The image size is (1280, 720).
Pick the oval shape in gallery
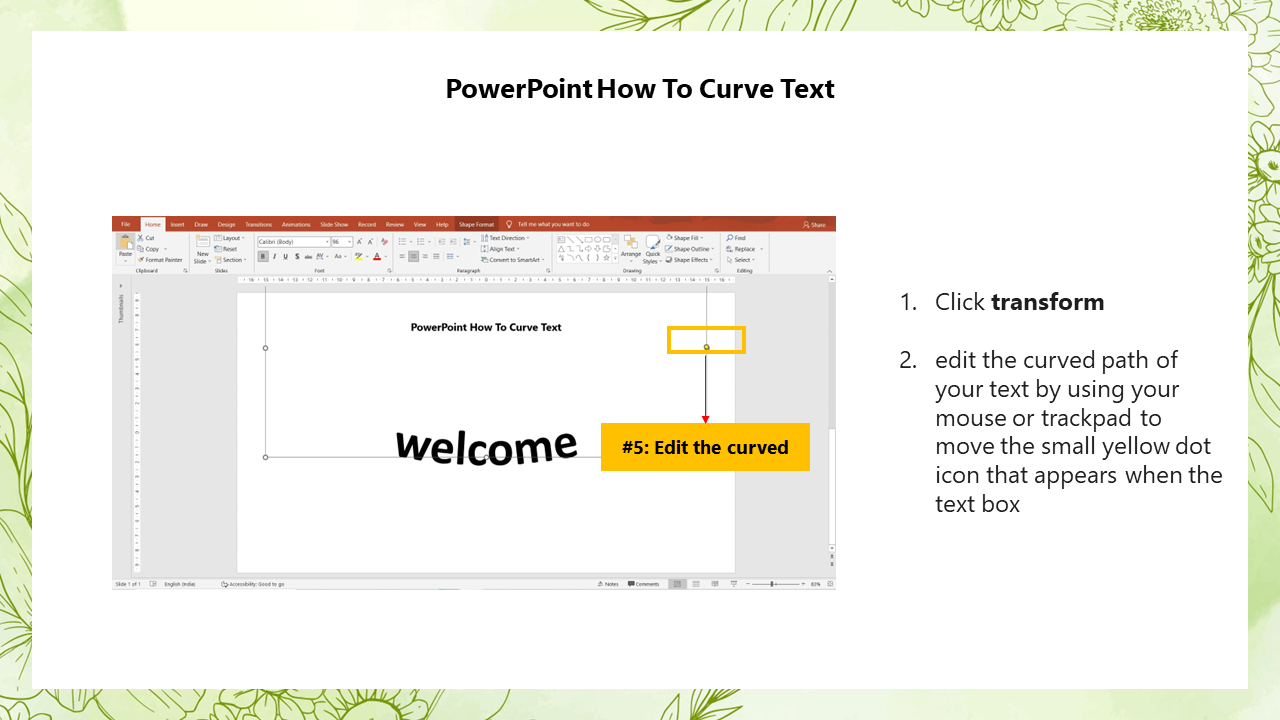tap(598, 239)
